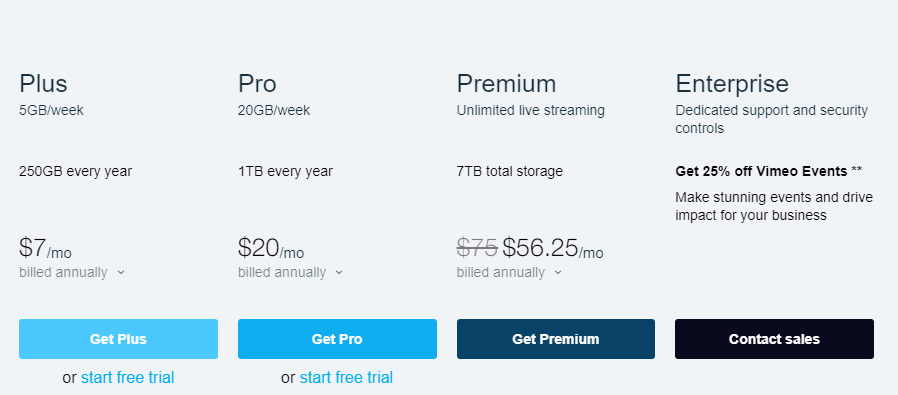Click the $56.25 discounted price

(541, 248)
